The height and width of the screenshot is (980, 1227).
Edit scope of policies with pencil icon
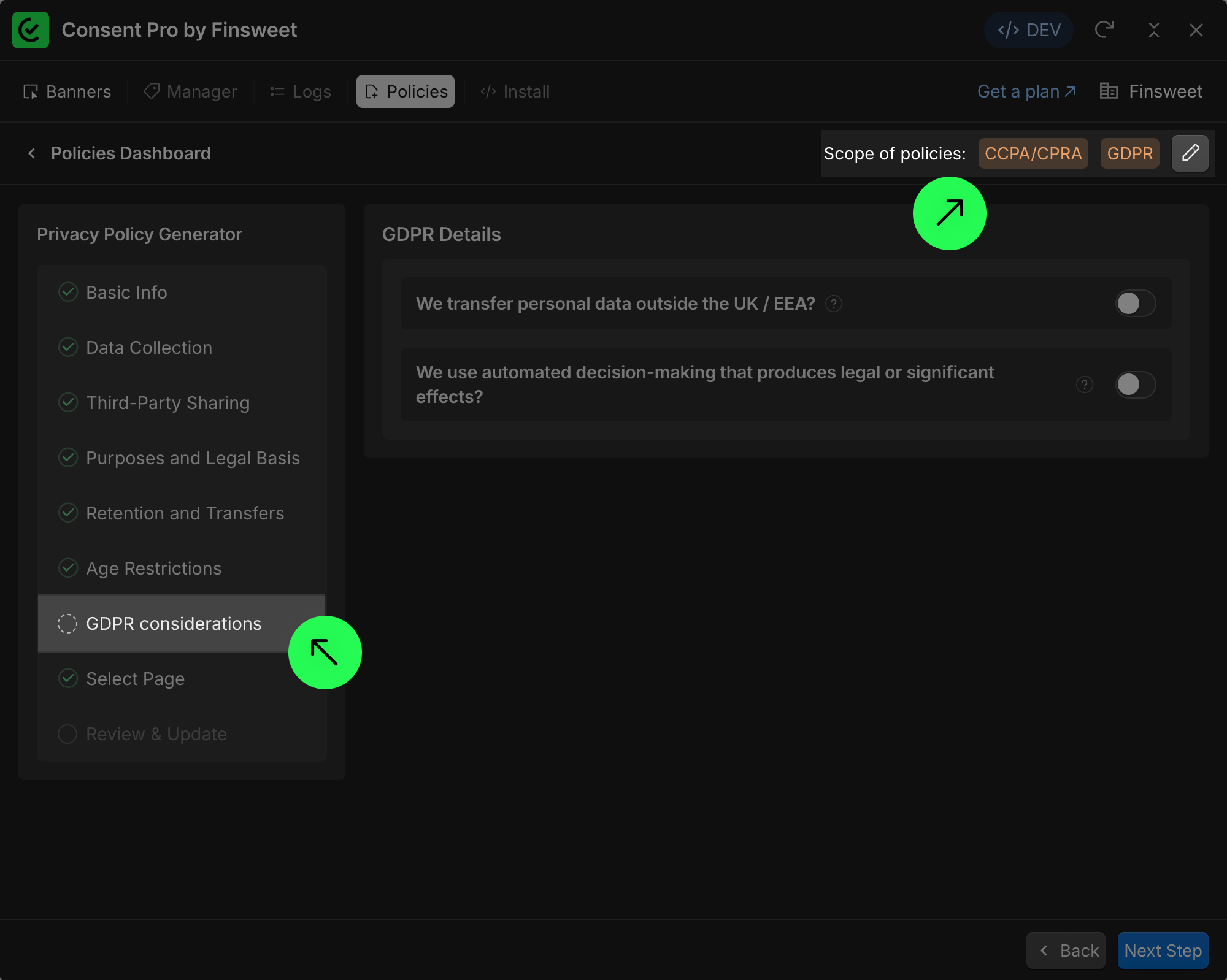(x=1190, y=153)
